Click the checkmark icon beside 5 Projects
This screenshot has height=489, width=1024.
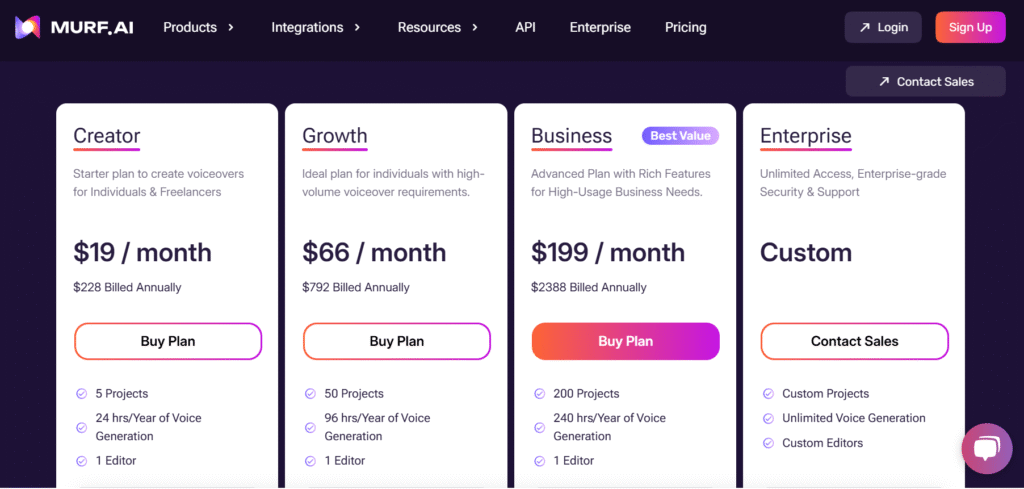(x=82, y=394)
